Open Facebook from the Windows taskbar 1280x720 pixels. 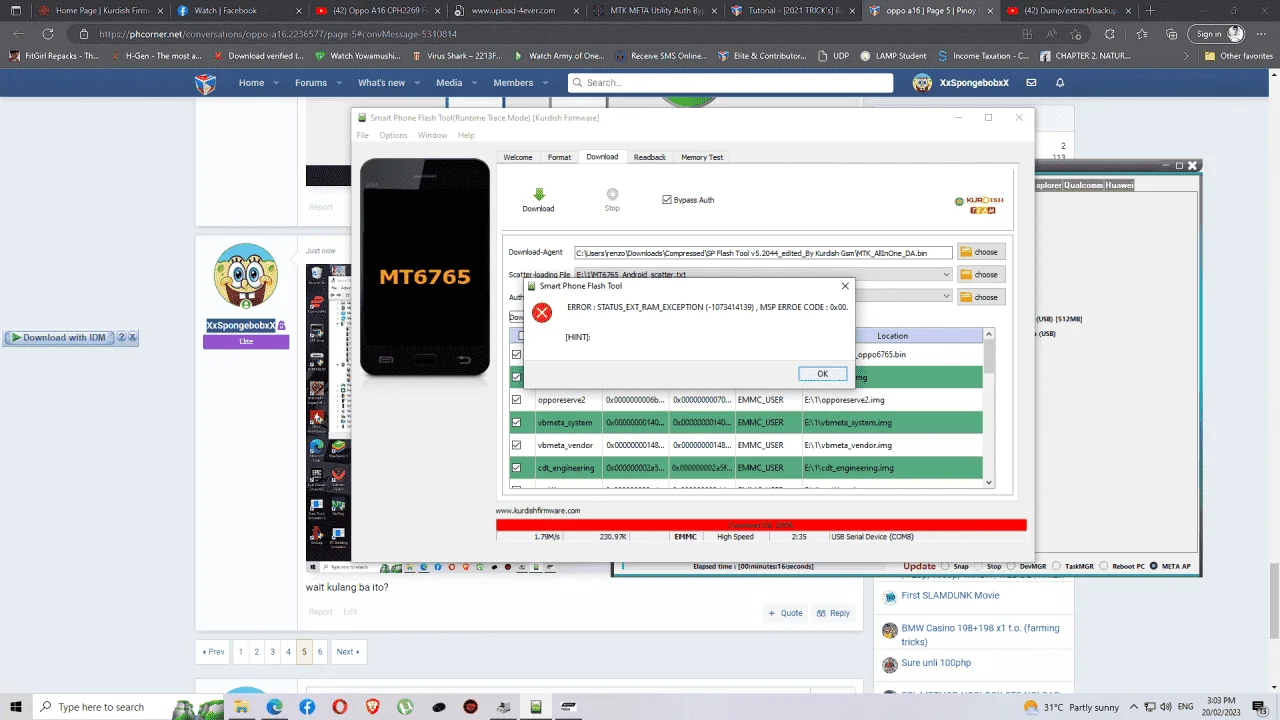click(307, 707)
